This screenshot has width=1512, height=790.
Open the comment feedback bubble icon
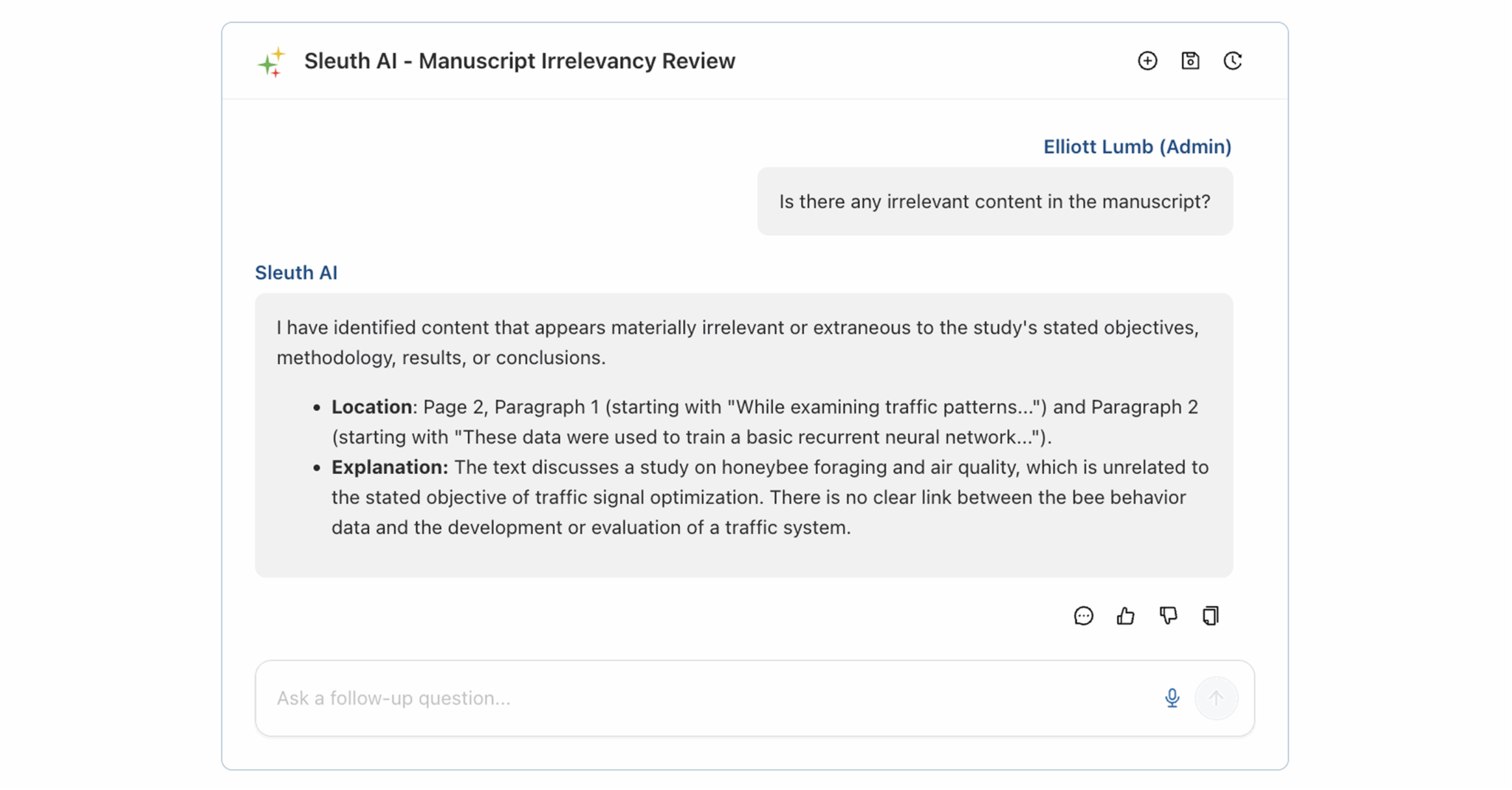click(1083, 616)
